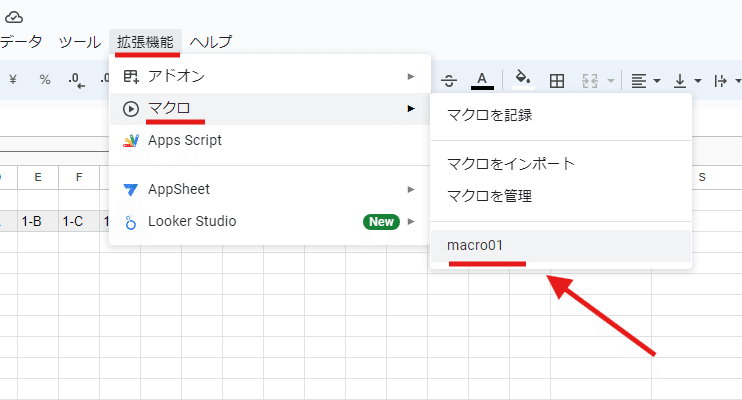Screen dimensions: 742x400
Task: Open the Looker Studio submenu
Action: point(270,222)
